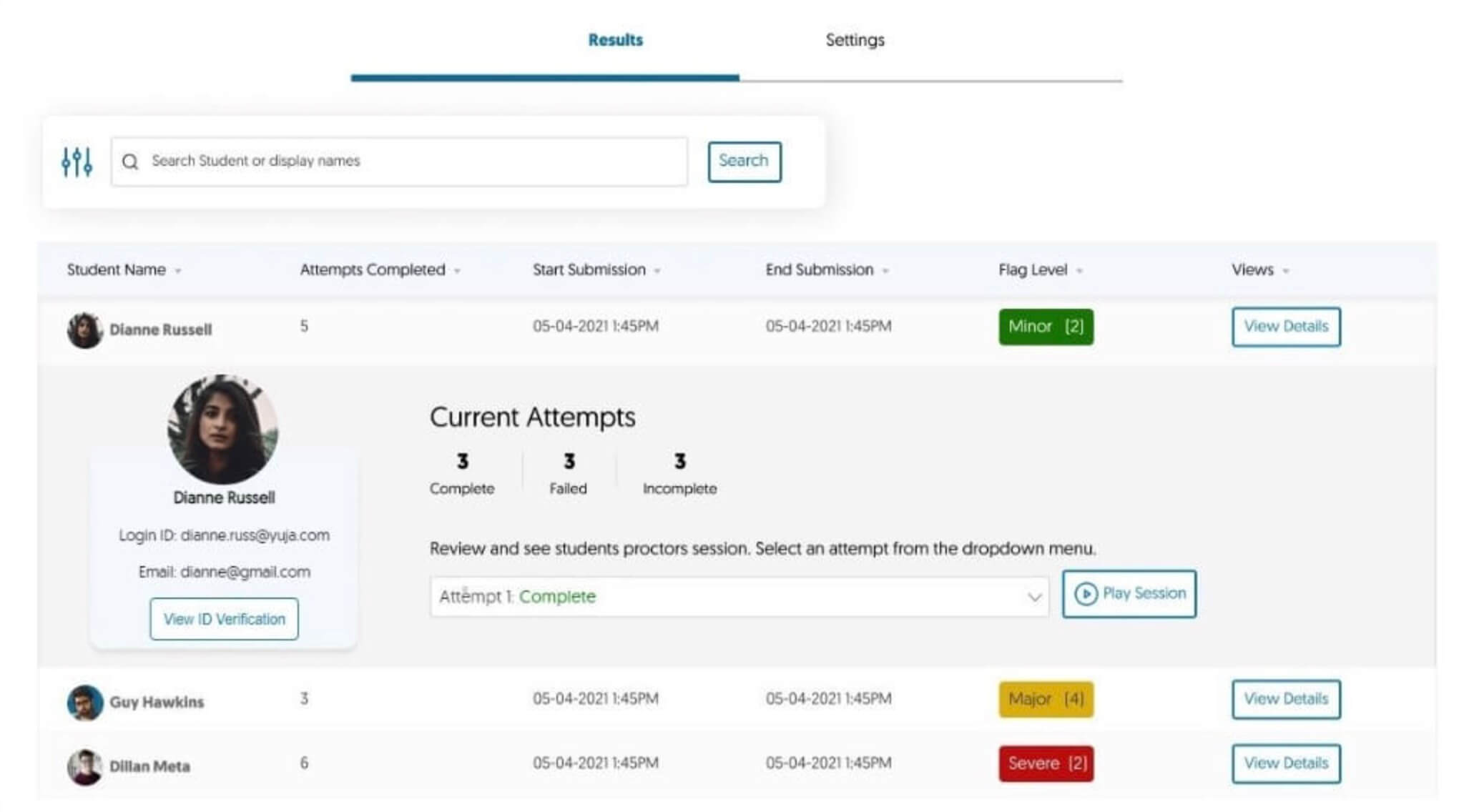1479x812 pixels.
Task: Sort by Attempts Completed column
Action: (380, 269)
